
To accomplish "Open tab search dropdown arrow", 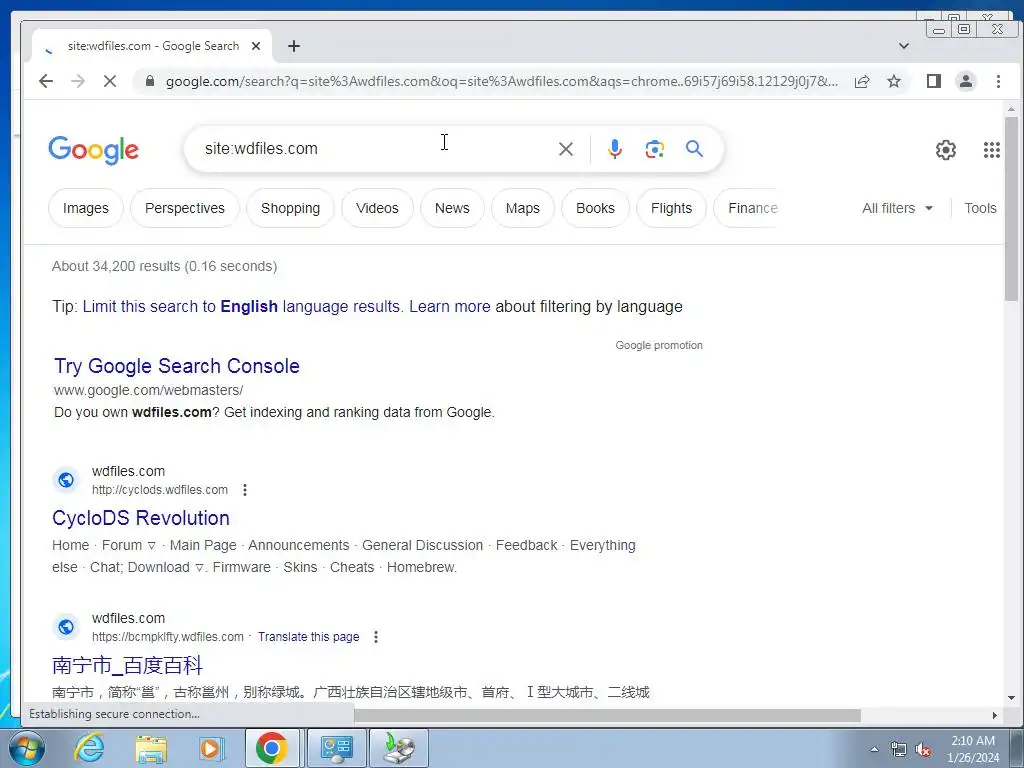I will coord(904,46).
